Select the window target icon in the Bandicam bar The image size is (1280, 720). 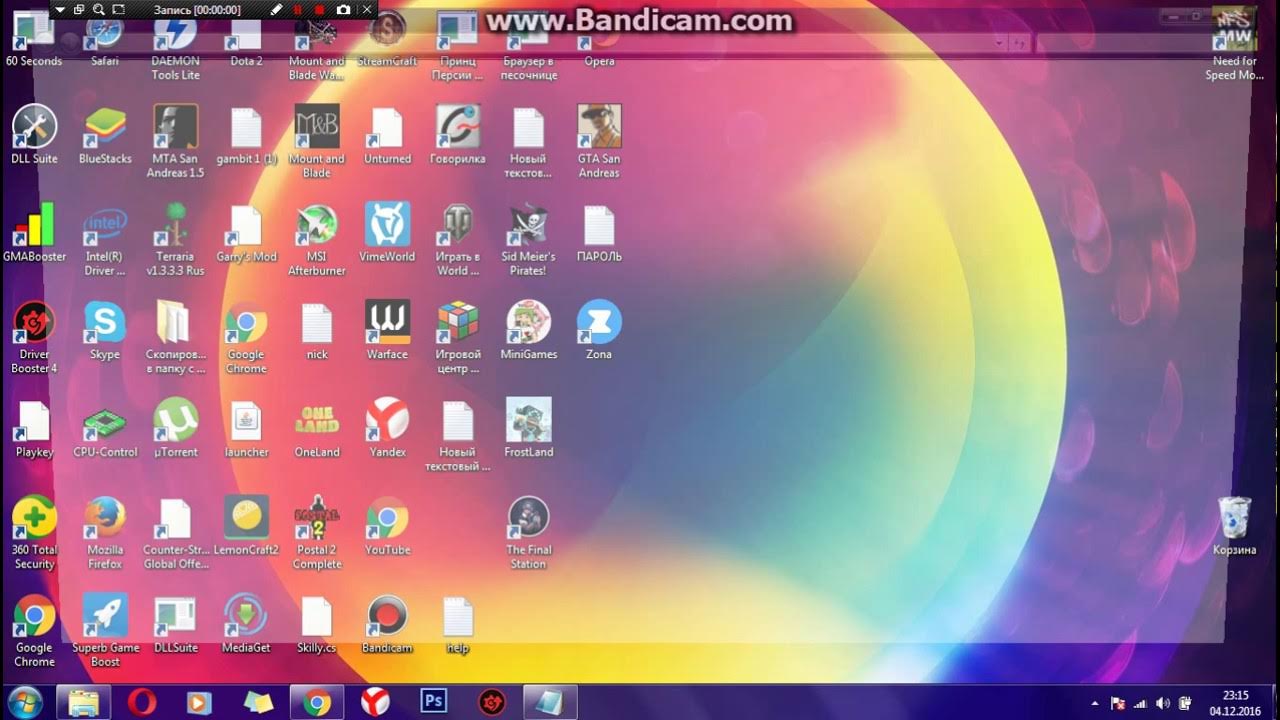[x=79, y=10]
